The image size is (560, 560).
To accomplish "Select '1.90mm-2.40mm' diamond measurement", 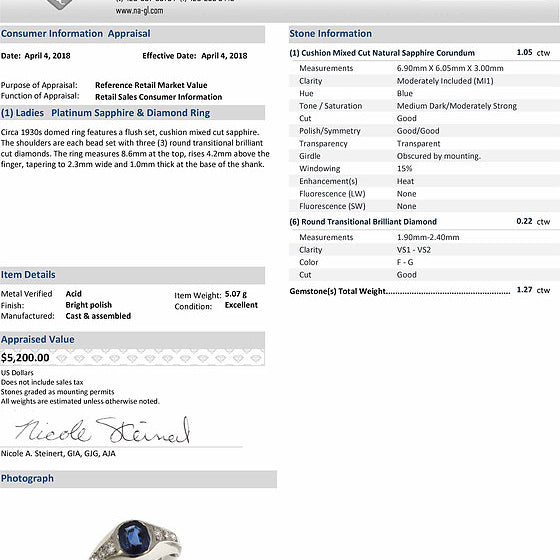I will (x=428, y=237).
